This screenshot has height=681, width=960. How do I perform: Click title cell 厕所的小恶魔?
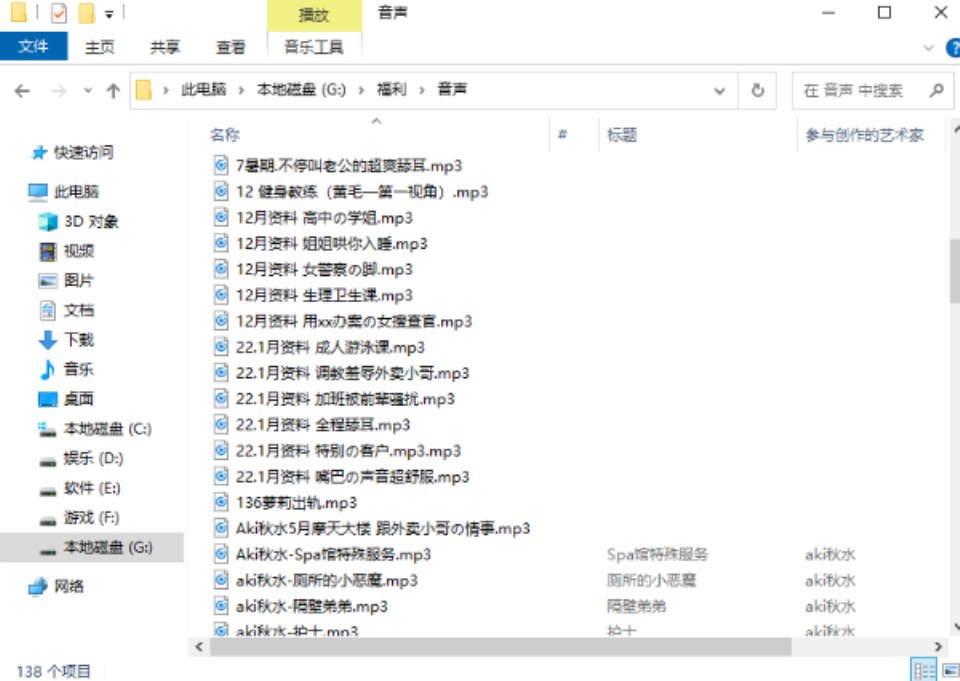(651, 580)
